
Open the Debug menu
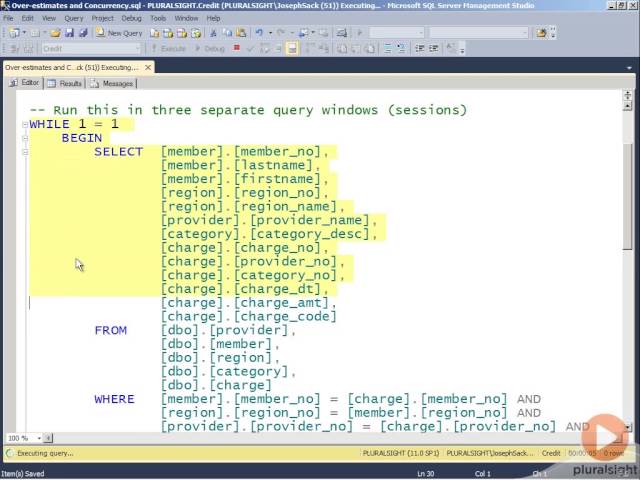(131, 18)
